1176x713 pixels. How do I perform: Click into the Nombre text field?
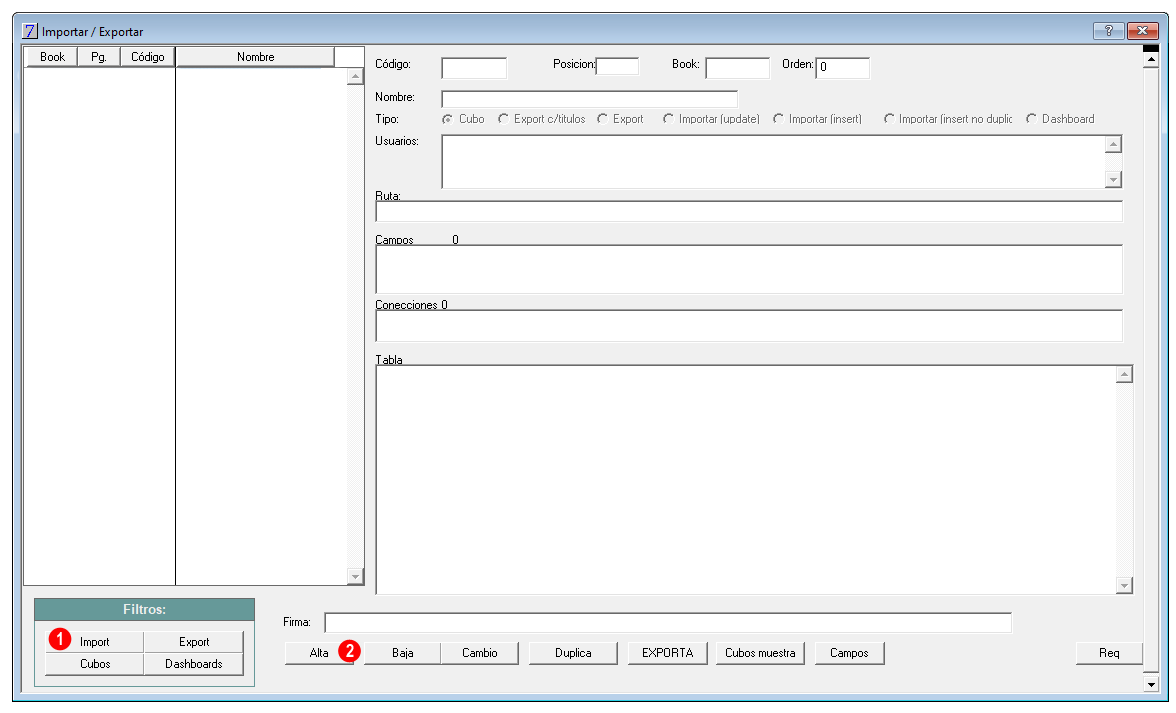(x=590, y=99)
